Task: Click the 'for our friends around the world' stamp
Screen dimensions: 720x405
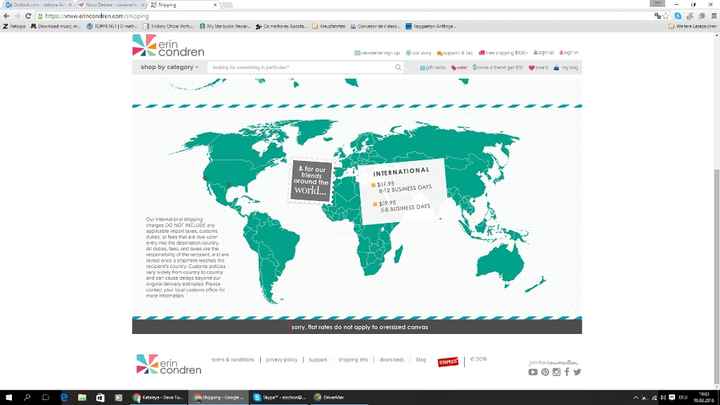Action: point(311,180)
